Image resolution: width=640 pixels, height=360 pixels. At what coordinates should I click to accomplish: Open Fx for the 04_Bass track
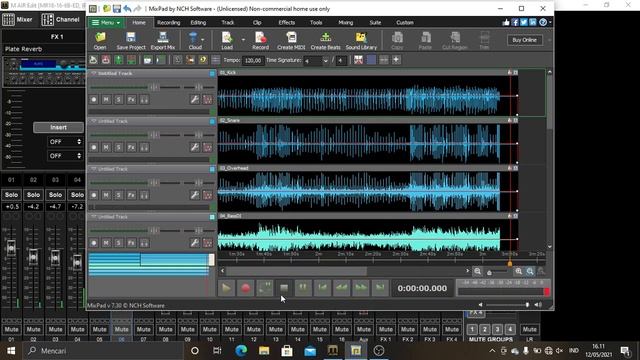pos(131,243)
